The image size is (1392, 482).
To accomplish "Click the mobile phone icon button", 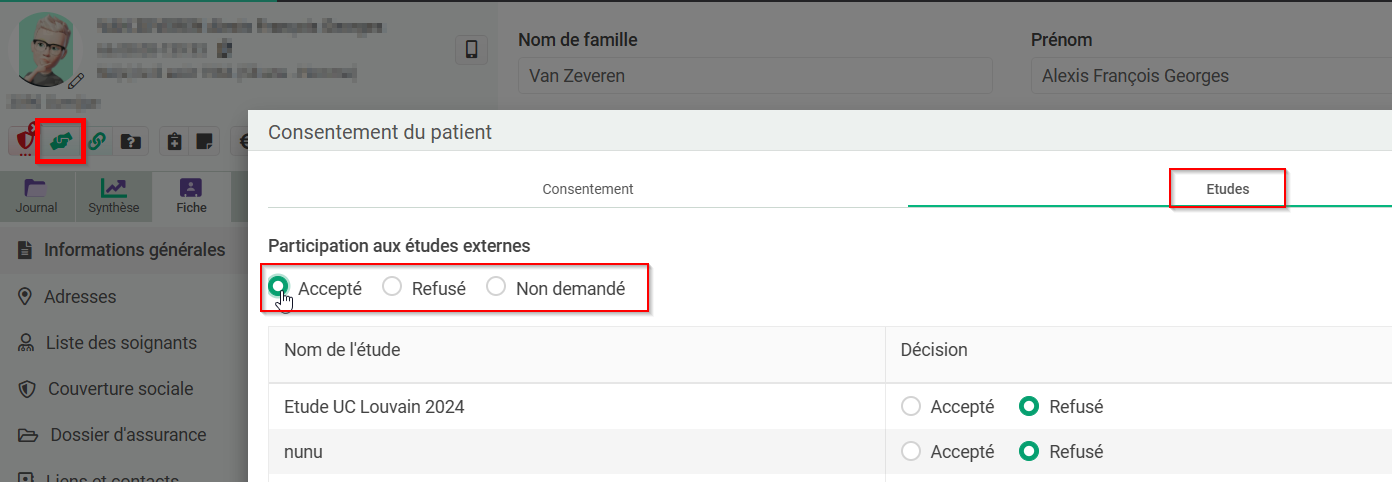I will (471, 49).
